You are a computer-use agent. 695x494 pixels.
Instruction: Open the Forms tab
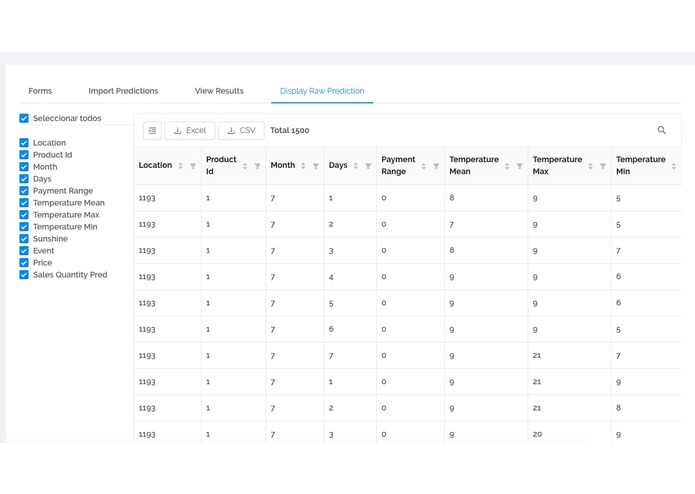click(x=40, y=91)
